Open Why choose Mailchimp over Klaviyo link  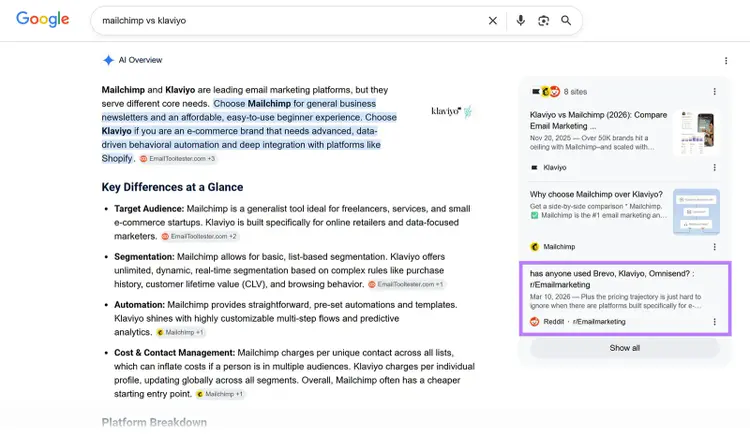point(596,194)
